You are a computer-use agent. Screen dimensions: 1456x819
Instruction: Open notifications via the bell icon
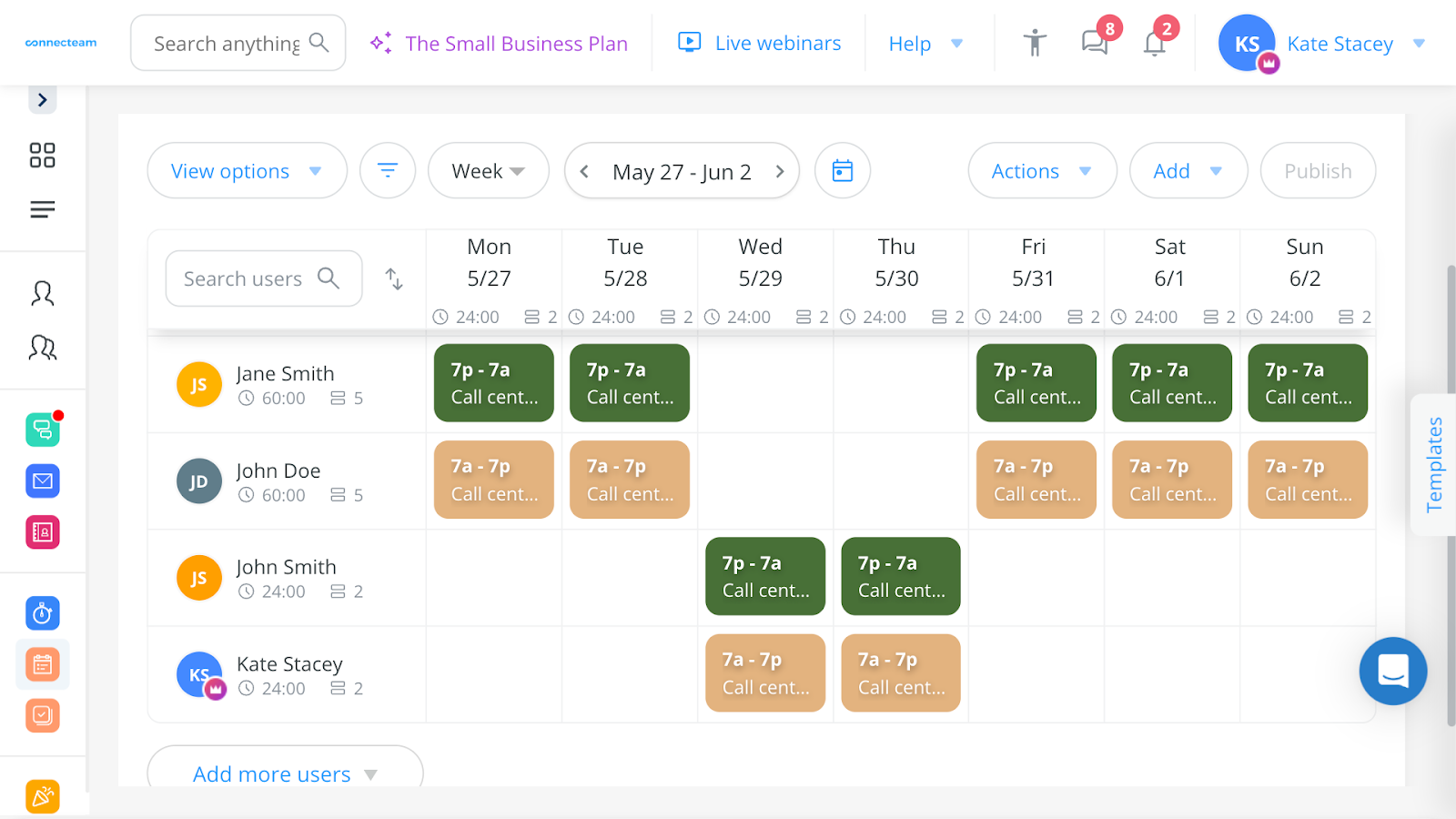tap(1154, 42)
